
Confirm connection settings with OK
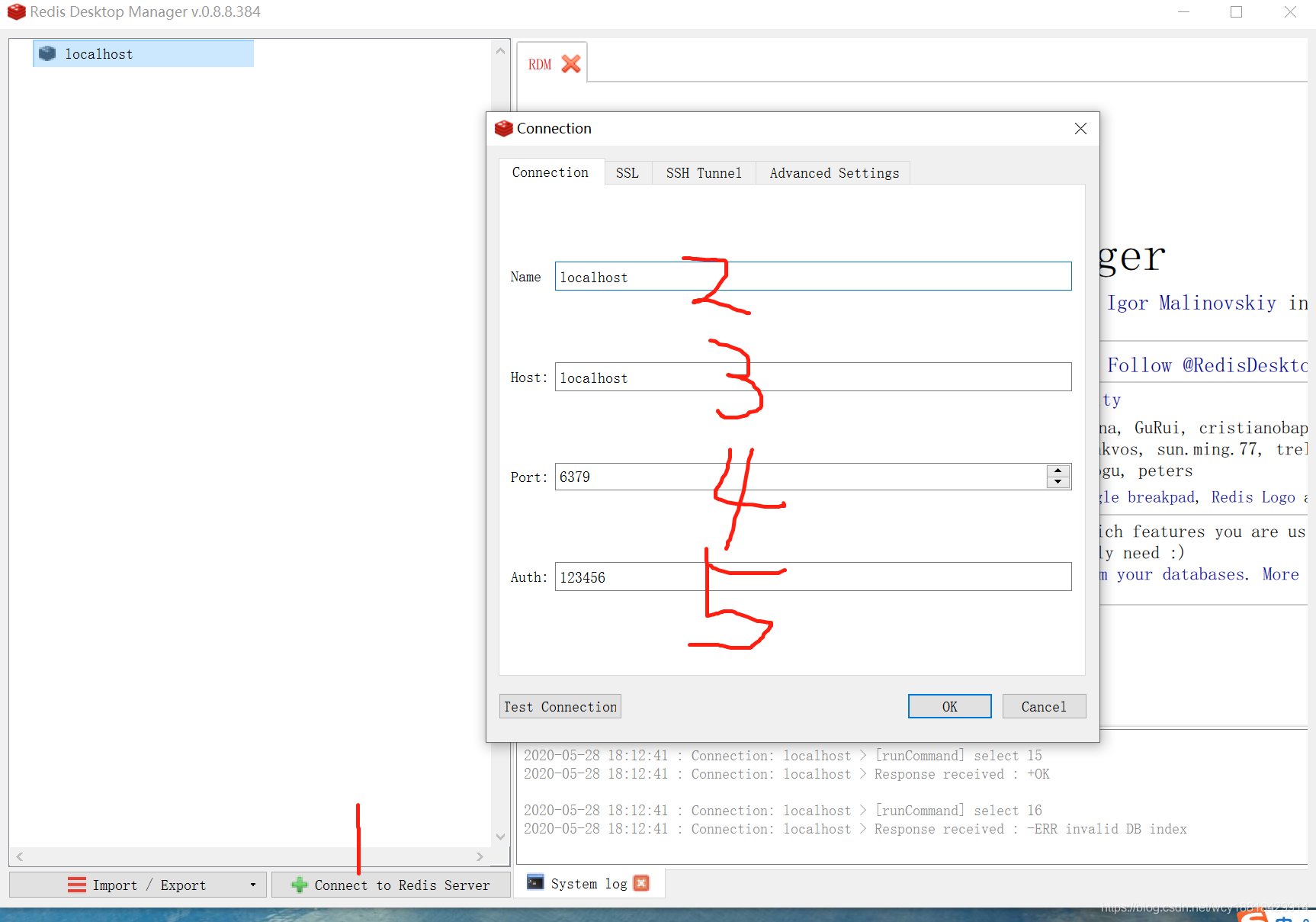point(949,706)
